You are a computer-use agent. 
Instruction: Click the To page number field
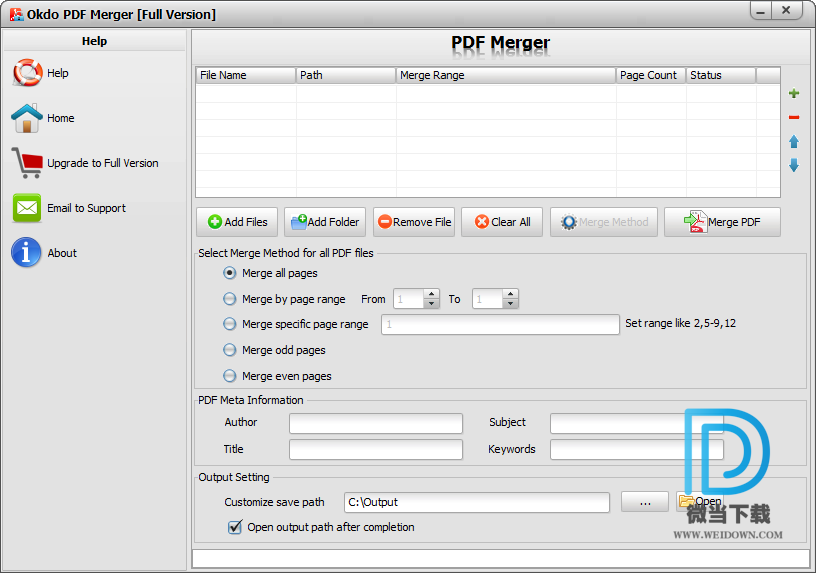[x=488, y=299]
